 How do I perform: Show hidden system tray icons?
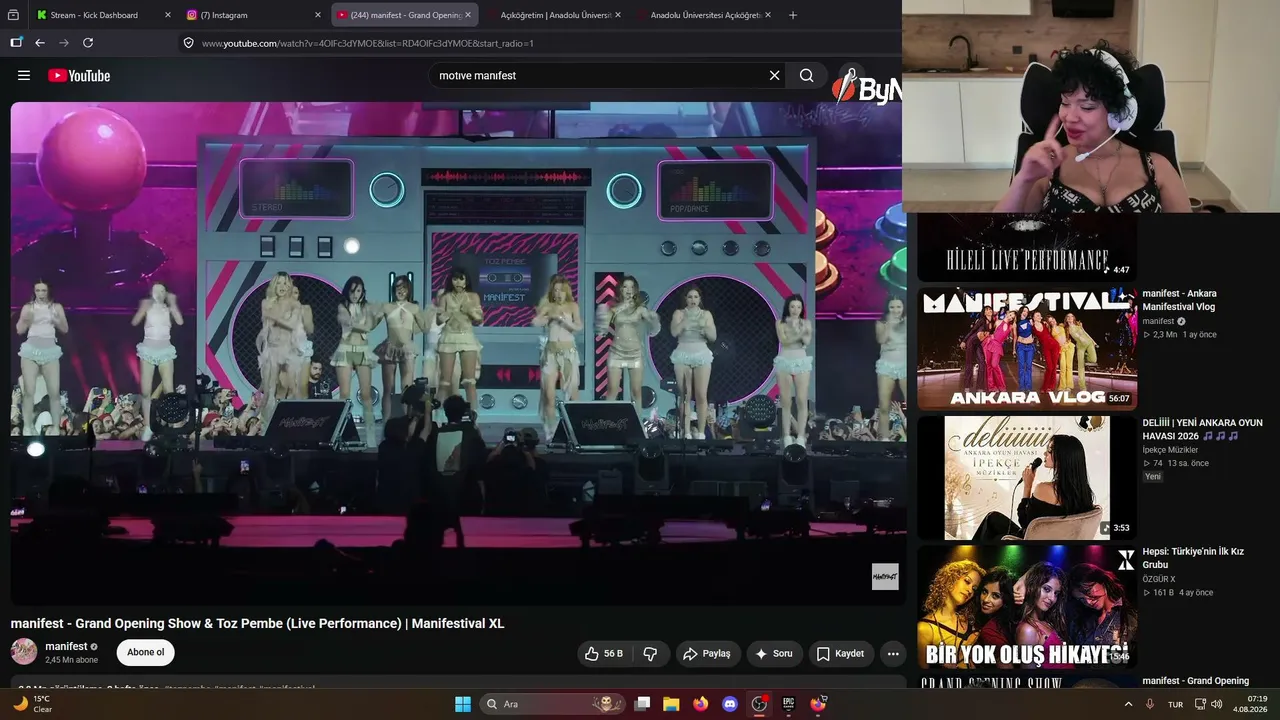pyautogui.click(x=1129, y=704)
